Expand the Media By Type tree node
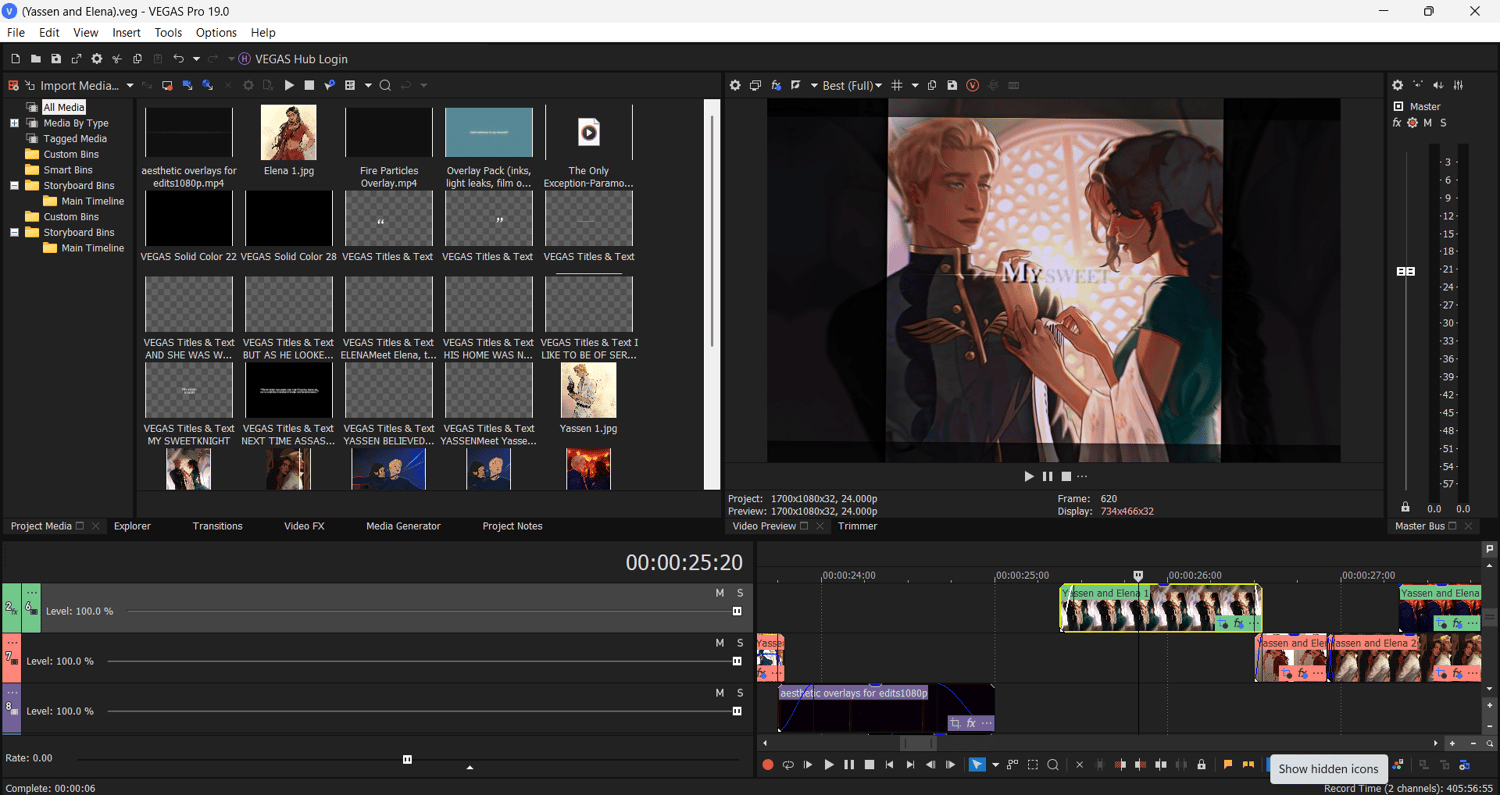The height and width of the screenshot is (795, 1500). [x=15, y=123]
